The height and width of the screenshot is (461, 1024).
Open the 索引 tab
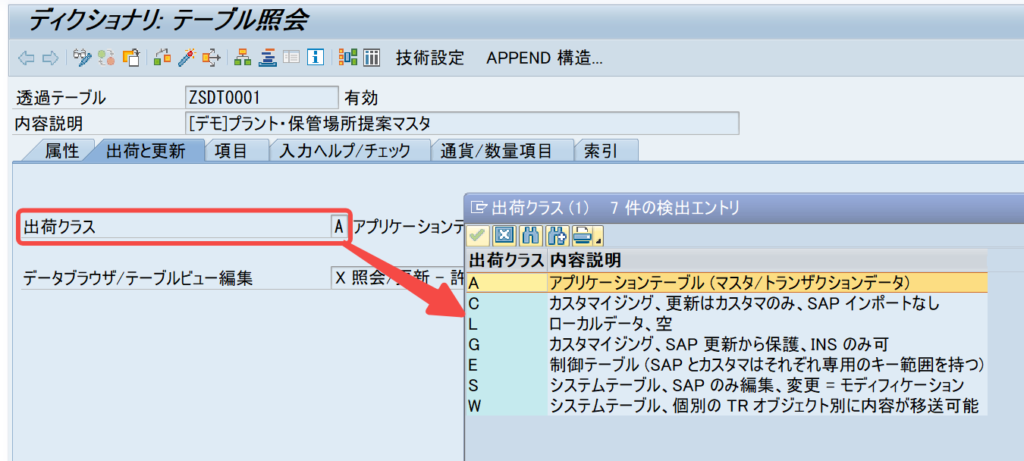[x=600, y=151]
